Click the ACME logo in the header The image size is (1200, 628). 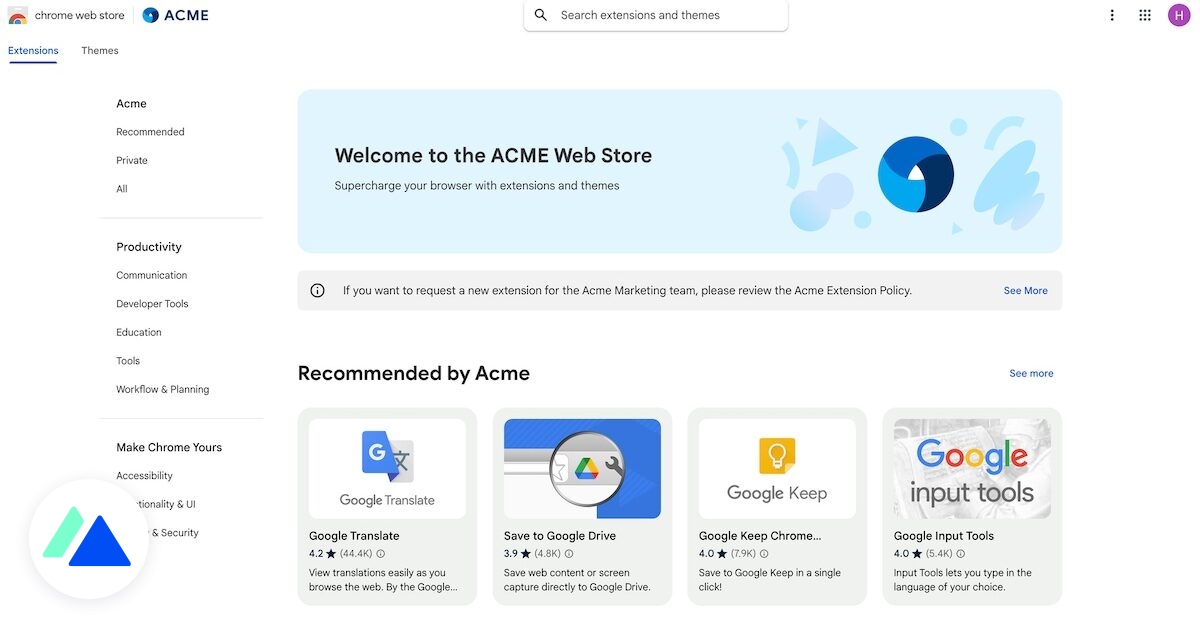click(175, 15)
